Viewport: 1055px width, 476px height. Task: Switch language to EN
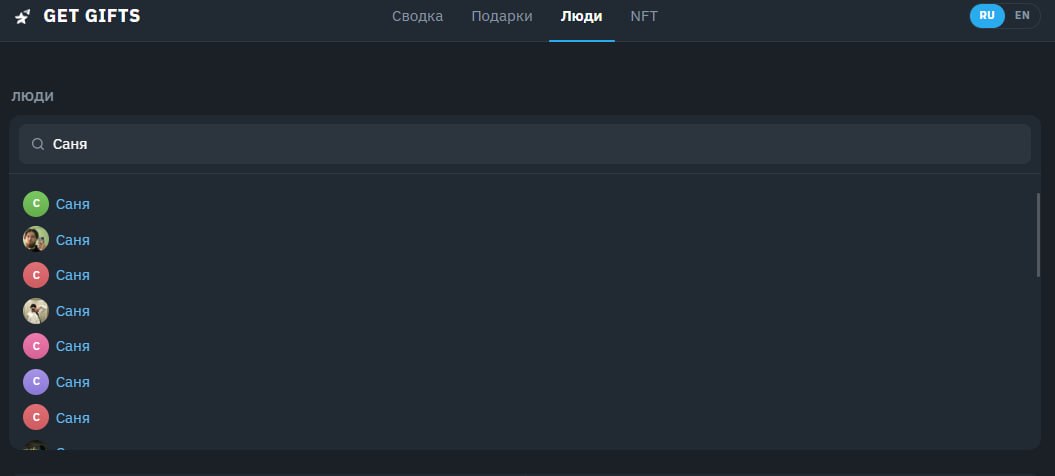[x=1022, y=15]
